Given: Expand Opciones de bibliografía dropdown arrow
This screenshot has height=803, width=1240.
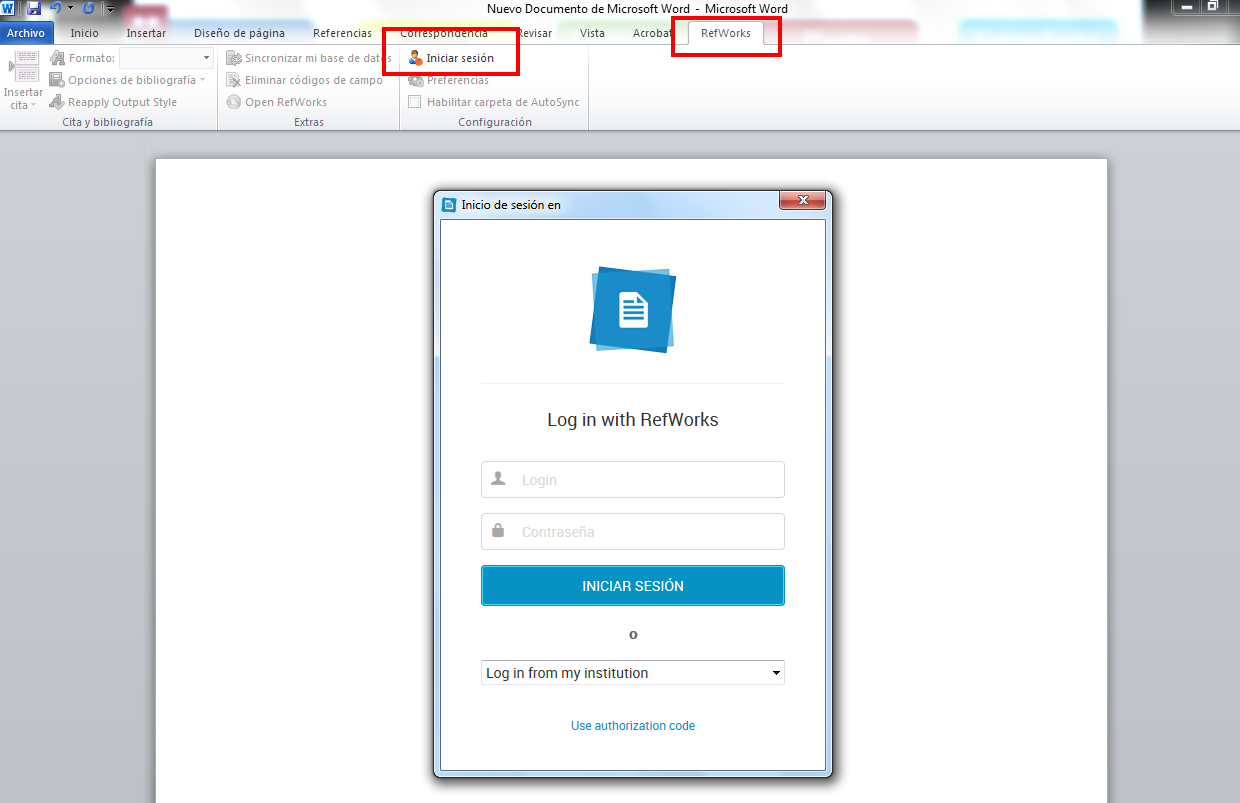Looking at the screenshot, I should pos(202,80).
